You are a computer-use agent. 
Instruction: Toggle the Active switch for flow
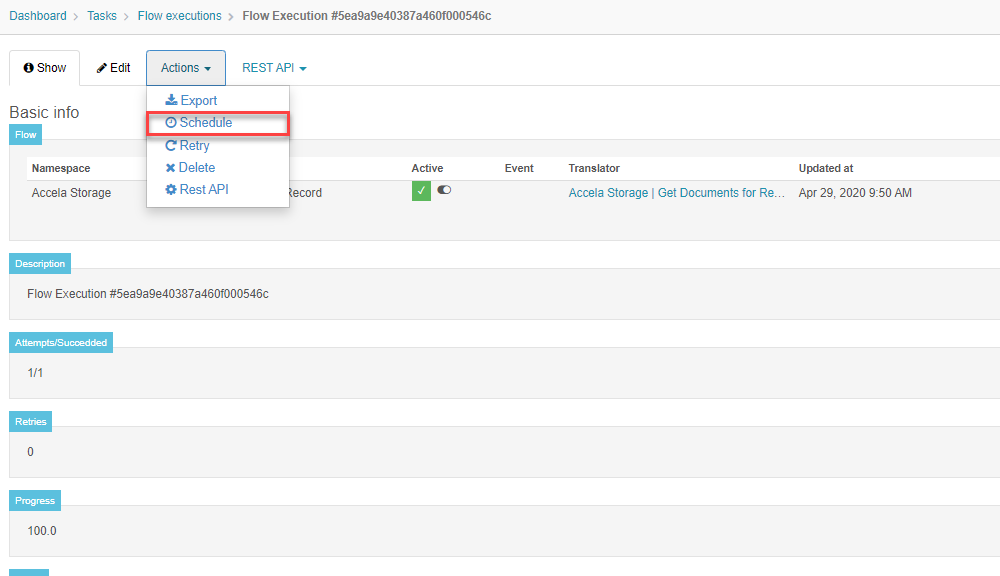[x=444, y=189]
